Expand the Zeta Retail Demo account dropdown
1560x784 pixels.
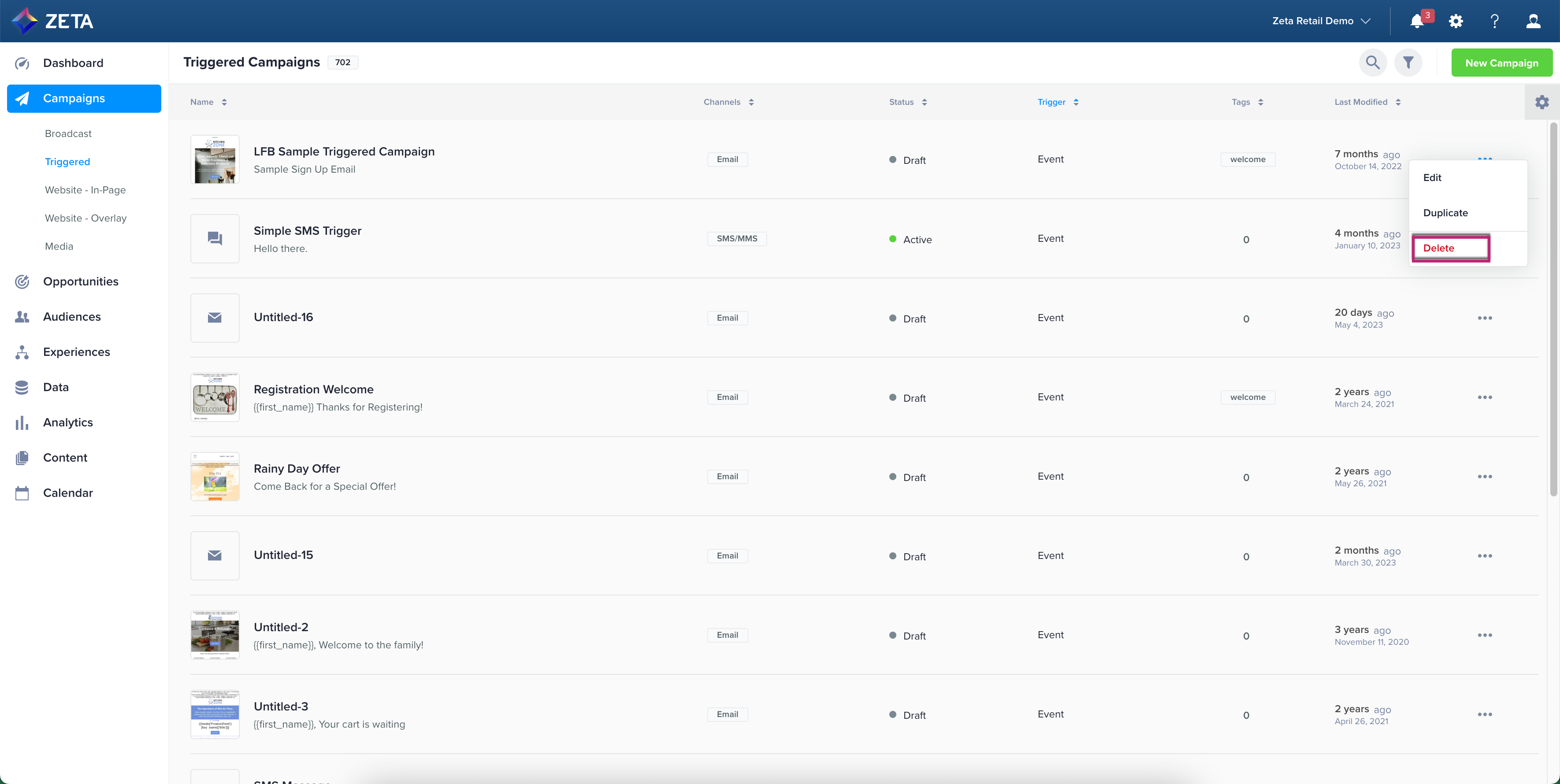(1321, 21)
